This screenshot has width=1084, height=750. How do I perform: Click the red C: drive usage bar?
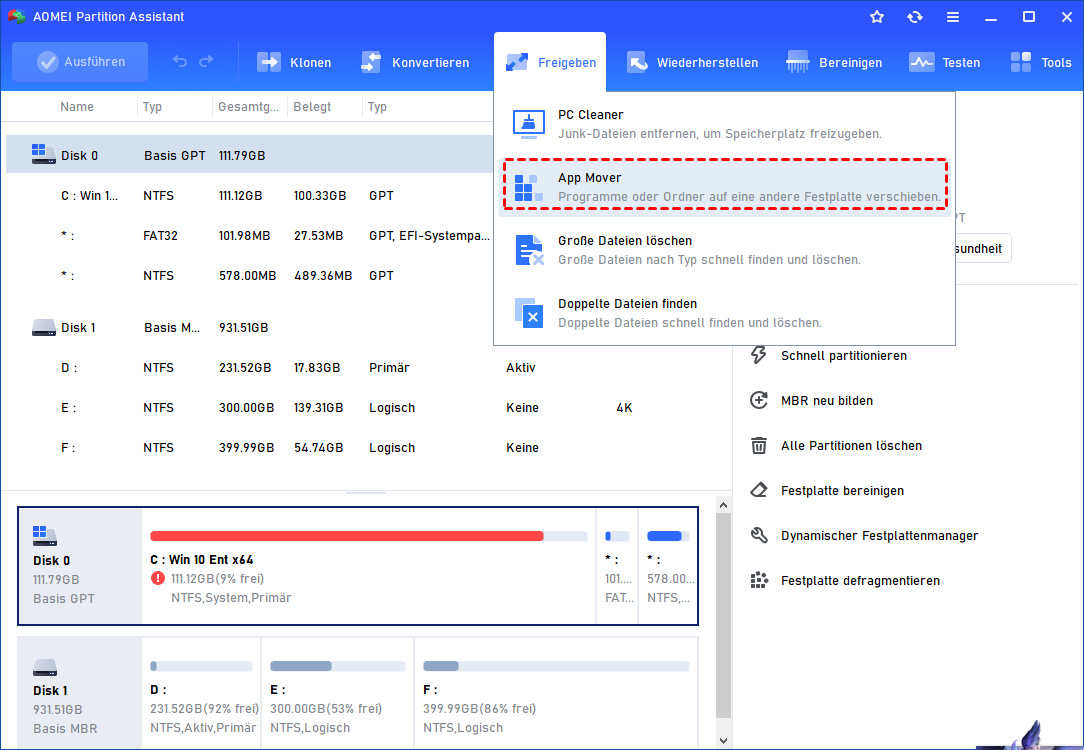(x=347, y=536)
